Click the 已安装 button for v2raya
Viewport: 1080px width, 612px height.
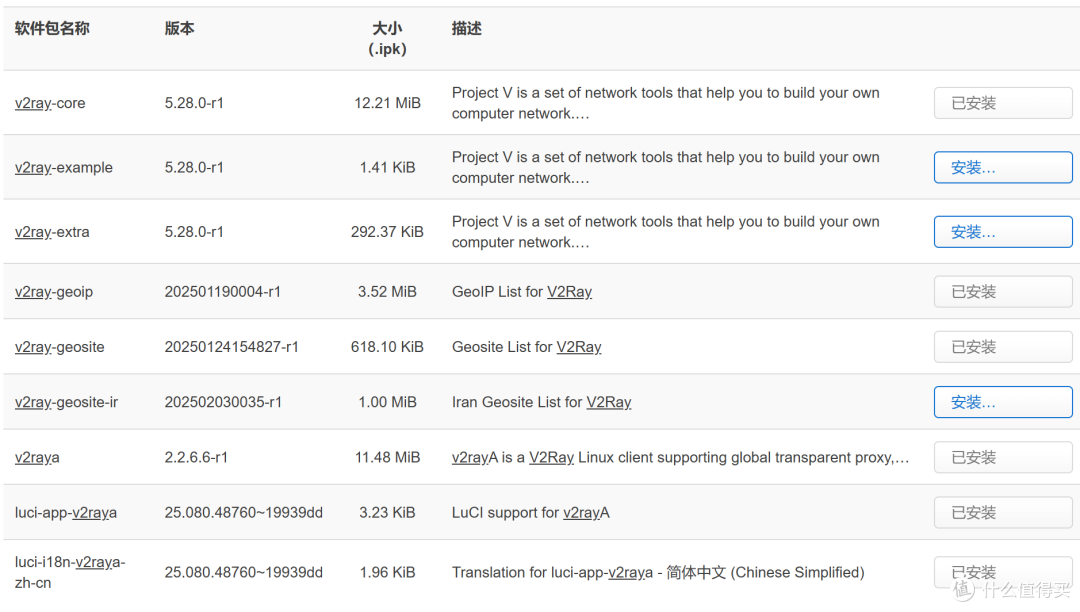pyautogui.click(x=1002, y=457)
